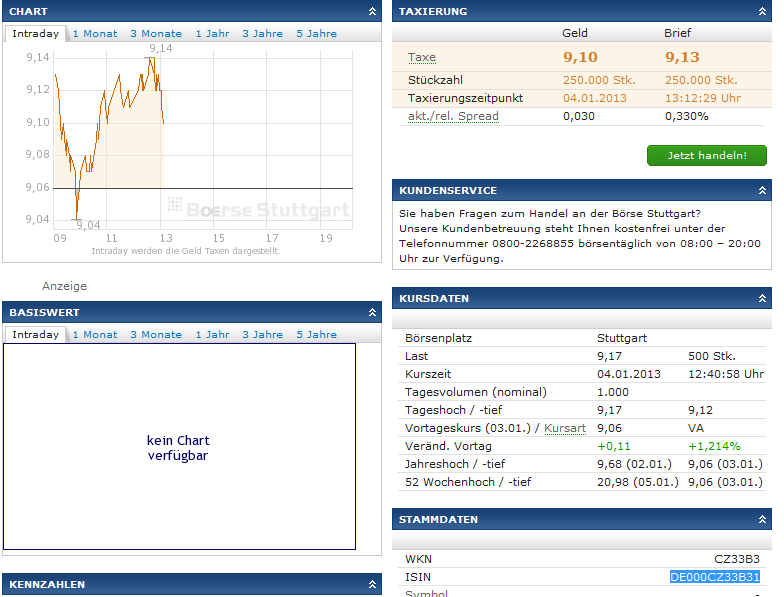This screenshot has height=597, width=784.
Task: Switch BASISWERT to 5 Jahre
Action: [x=316, y=334]
